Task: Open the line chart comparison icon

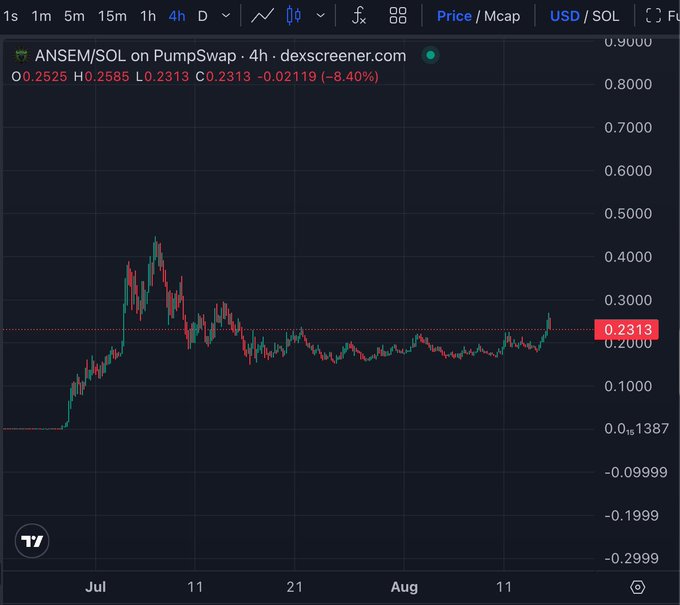Action: click(x=262, y=16)
